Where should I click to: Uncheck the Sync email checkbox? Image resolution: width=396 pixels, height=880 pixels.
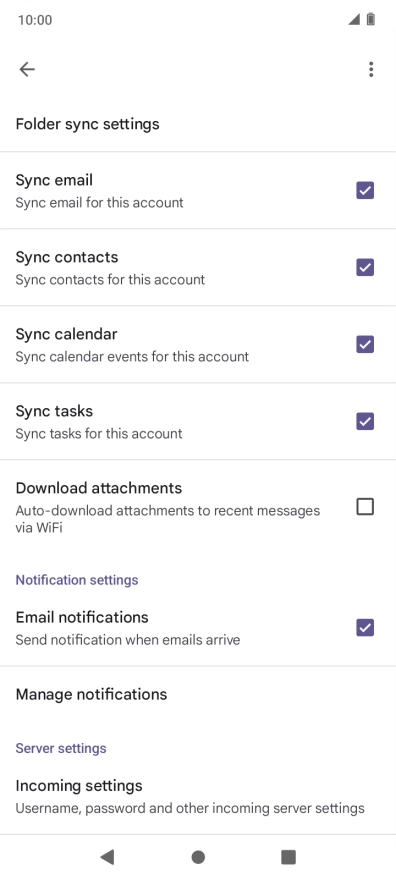(x=365, y=190)
